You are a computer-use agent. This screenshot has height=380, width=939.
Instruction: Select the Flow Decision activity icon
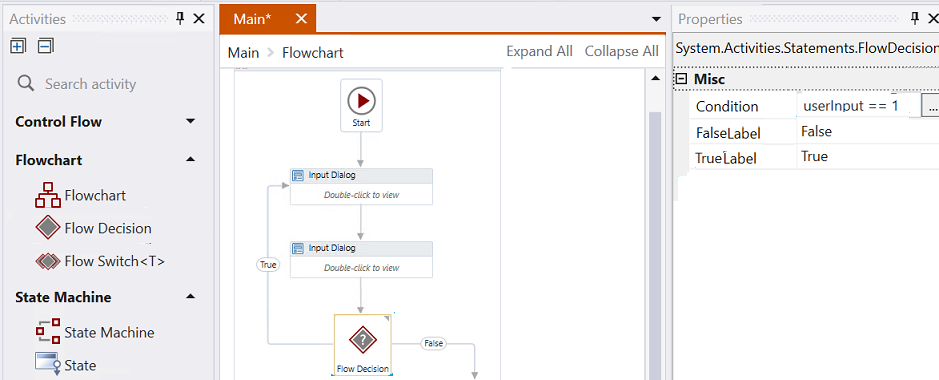[48, 228]
